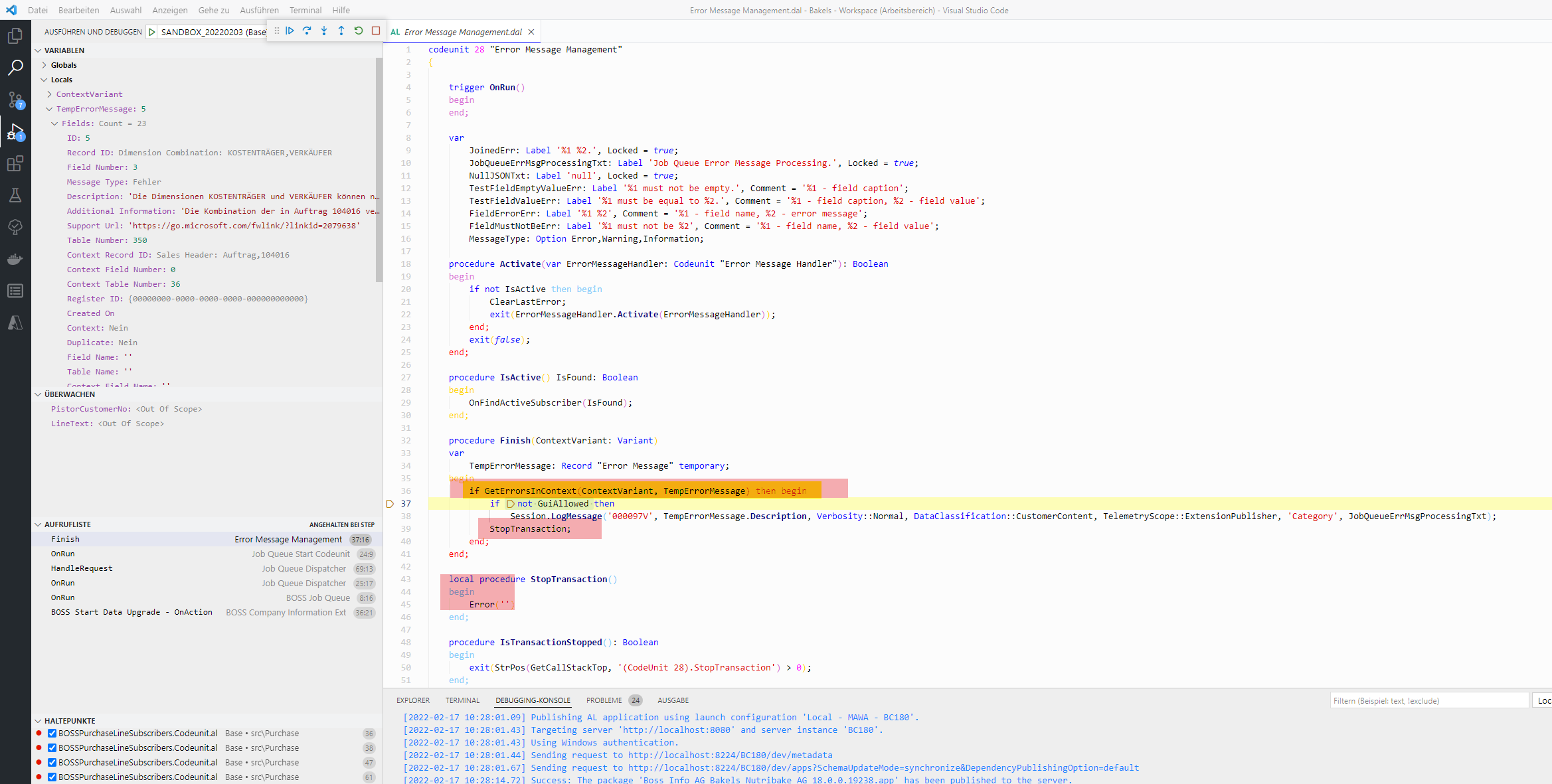Start debugging with the SANDBOX_20220203 configuration
This screenshot has height=784, width=1552.
pos(151,31)
